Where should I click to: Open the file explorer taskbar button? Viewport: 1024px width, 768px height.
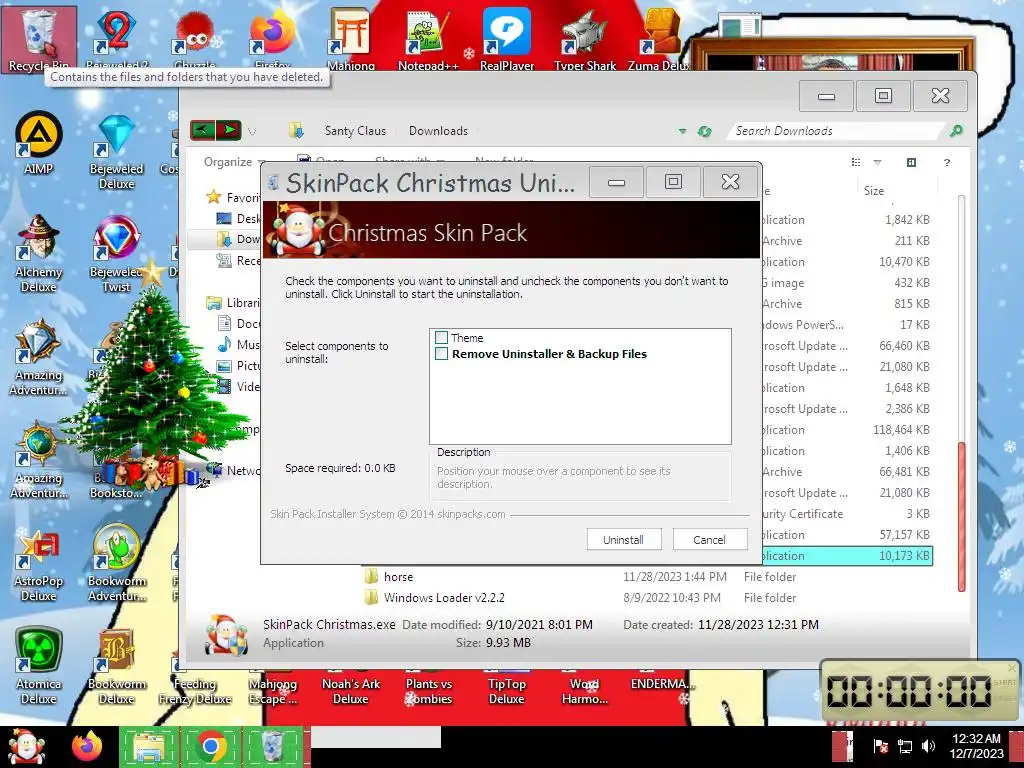click(x=149, y=747)
